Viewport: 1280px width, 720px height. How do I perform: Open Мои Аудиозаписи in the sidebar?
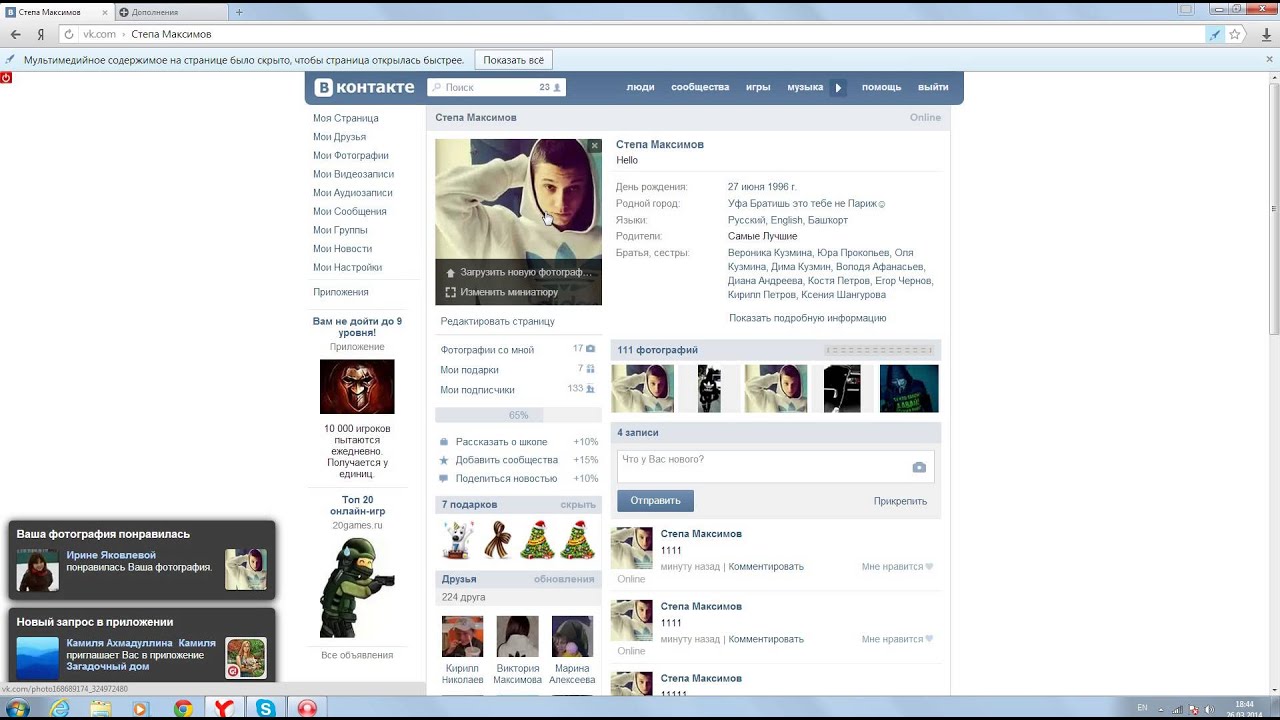[x=353, y=193]
